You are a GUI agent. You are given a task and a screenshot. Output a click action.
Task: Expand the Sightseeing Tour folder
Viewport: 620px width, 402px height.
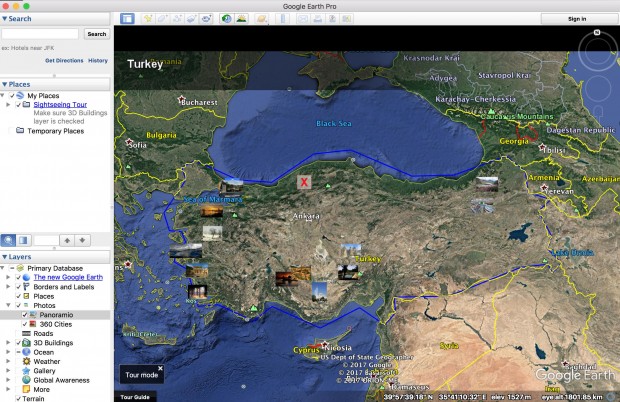click(x=8, y=105)
